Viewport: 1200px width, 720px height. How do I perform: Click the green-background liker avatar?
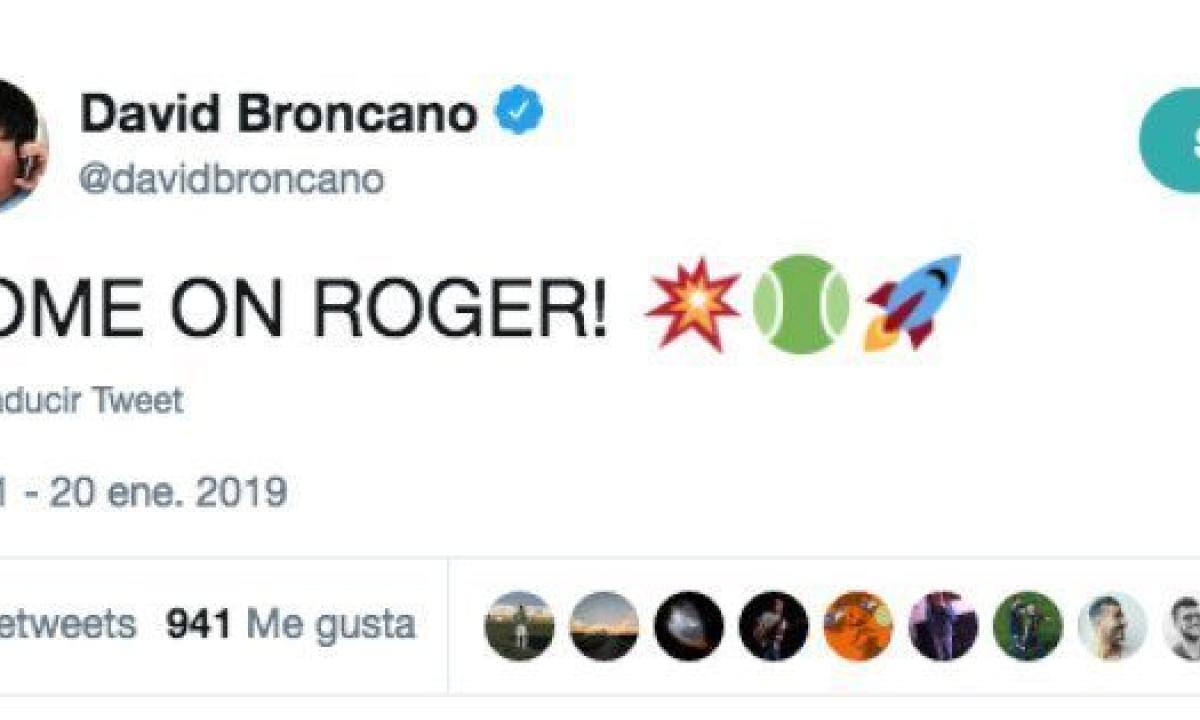tap(1028, 626)
